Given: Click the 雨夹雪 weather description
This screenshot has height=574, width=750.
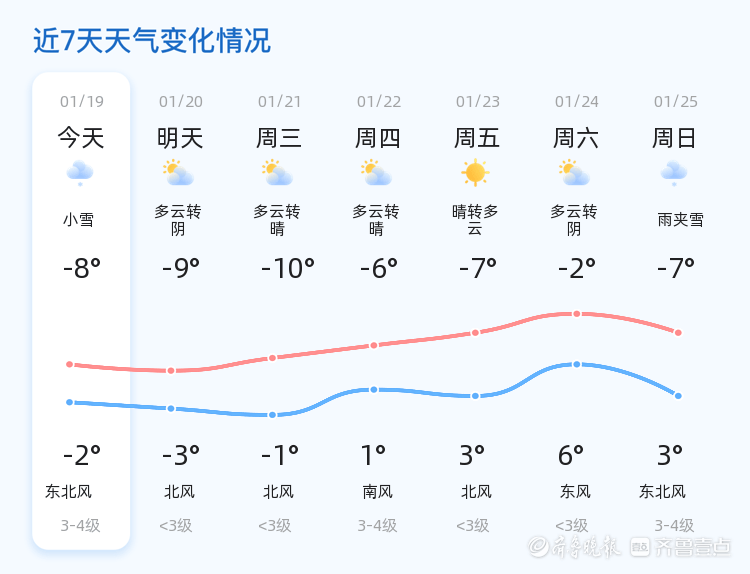Looking at the screenshot, I should pos(680,219).
